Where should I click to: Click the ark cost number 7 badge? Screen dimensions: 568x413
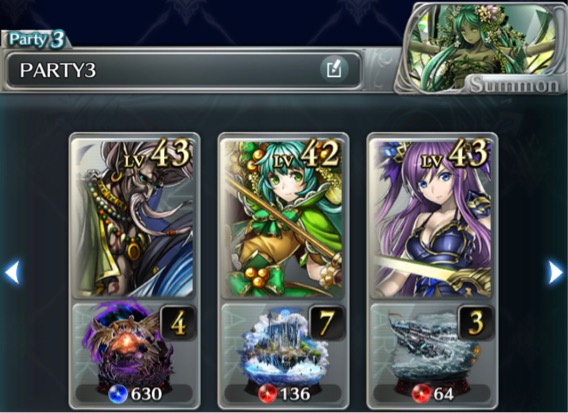327,323
